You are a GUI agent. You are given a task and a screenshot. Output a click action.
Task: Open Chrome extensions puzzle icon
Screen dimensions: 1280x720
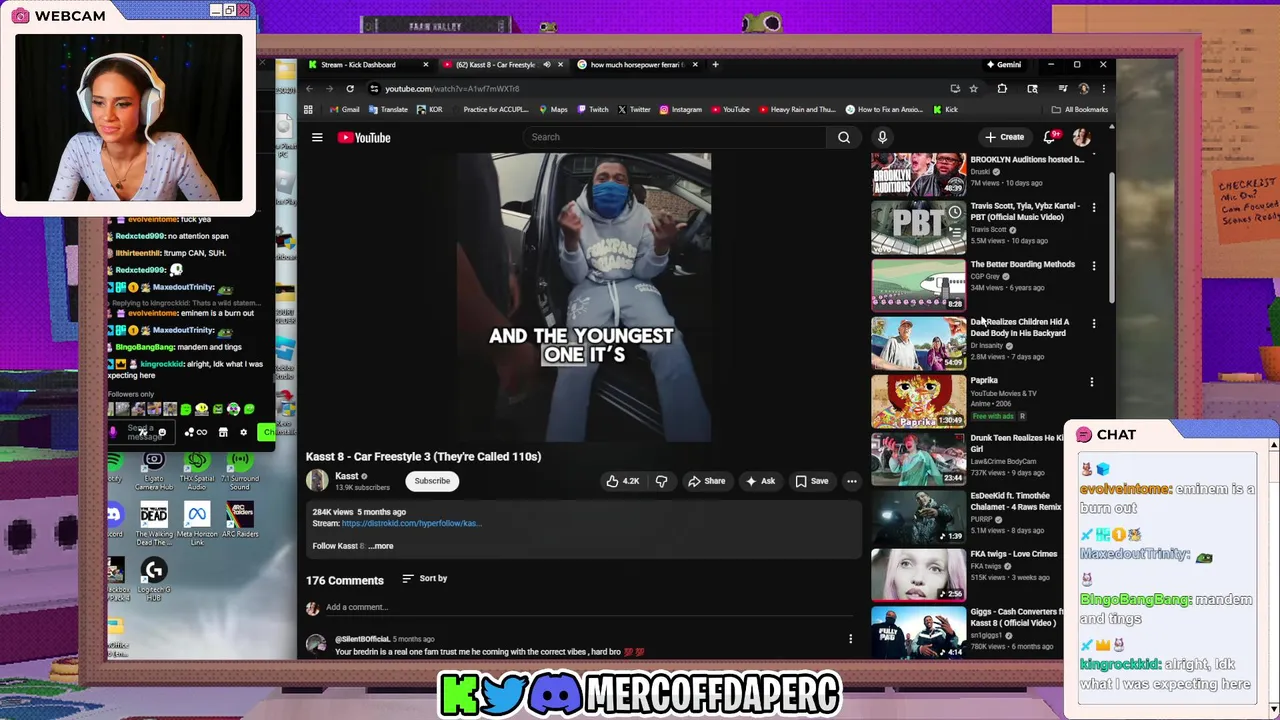1002,88
